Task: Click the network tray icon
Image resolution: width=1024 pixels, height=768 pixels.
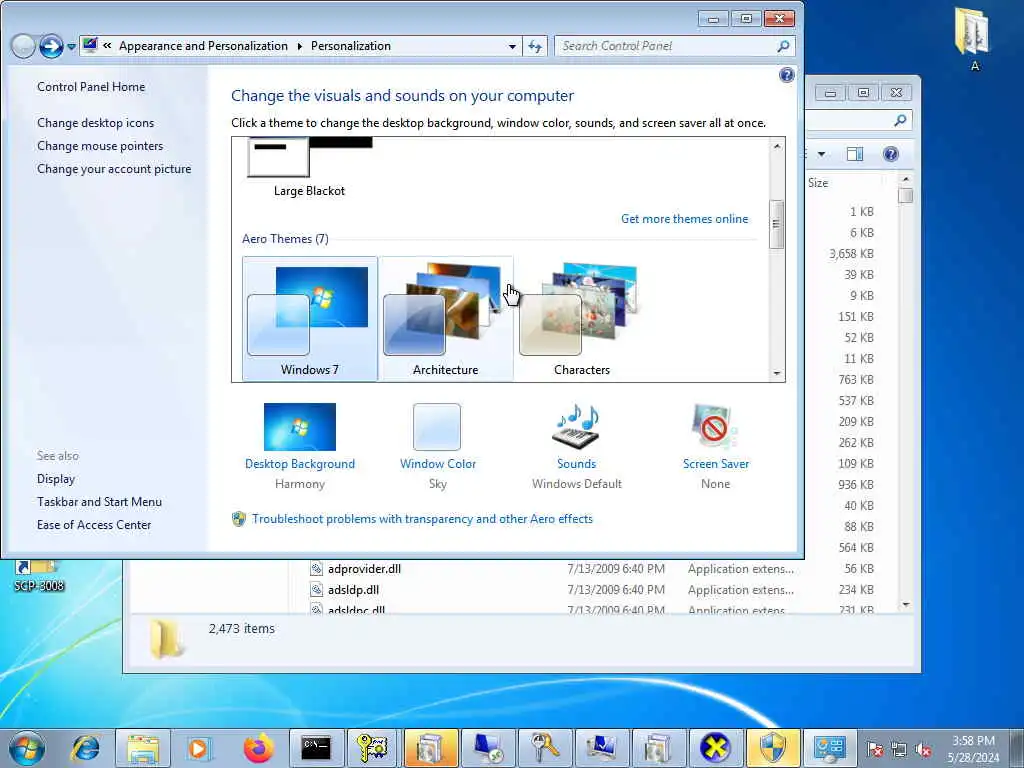Action: click(x=899, y=749)
